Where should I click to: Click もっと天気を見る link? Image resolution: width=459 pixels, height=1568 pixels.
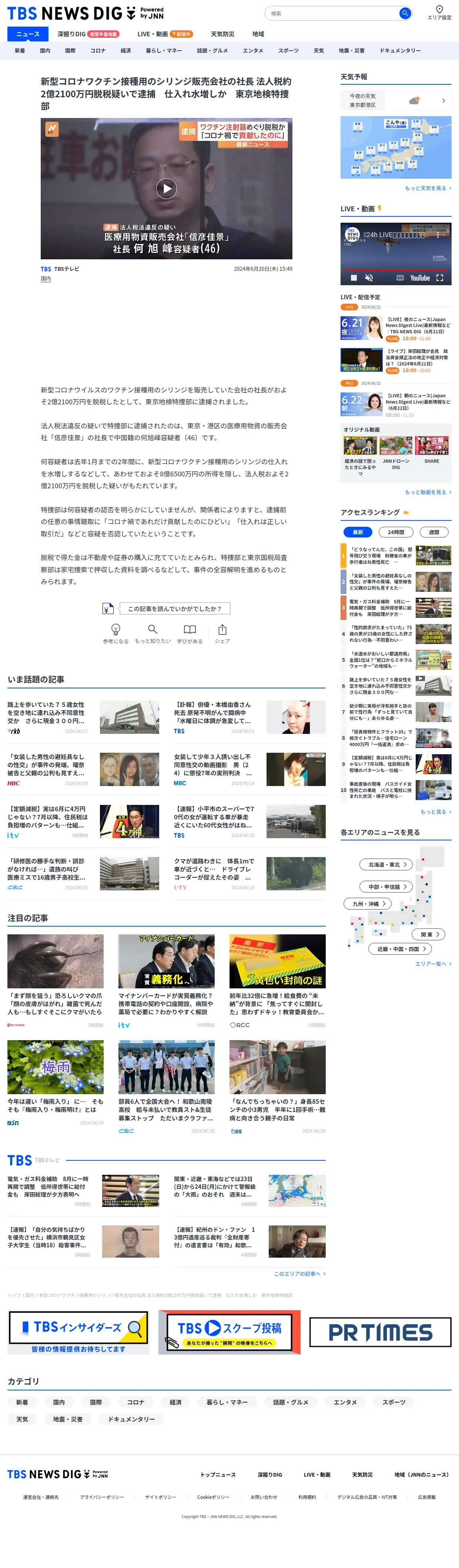point(428,188)
